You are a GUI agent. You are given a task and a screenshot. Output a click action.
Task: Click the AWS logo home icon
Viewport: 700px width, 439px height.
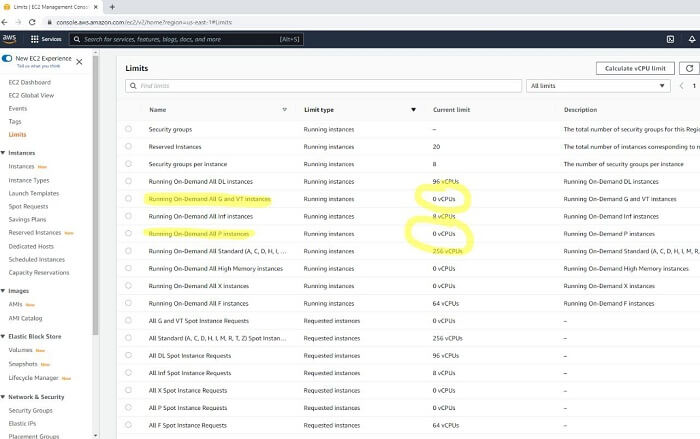(11, 39)
